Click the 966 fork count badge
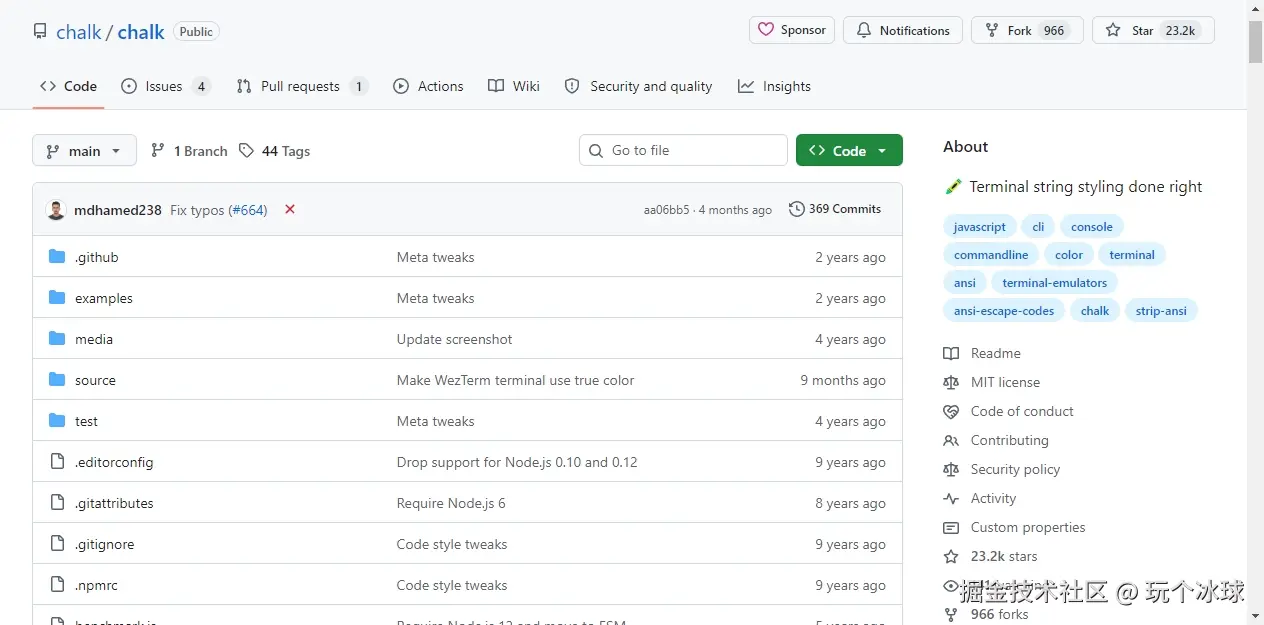The height and width of the screenshot is (625, 1264). pyautogui.click(x=1054, y=31)
